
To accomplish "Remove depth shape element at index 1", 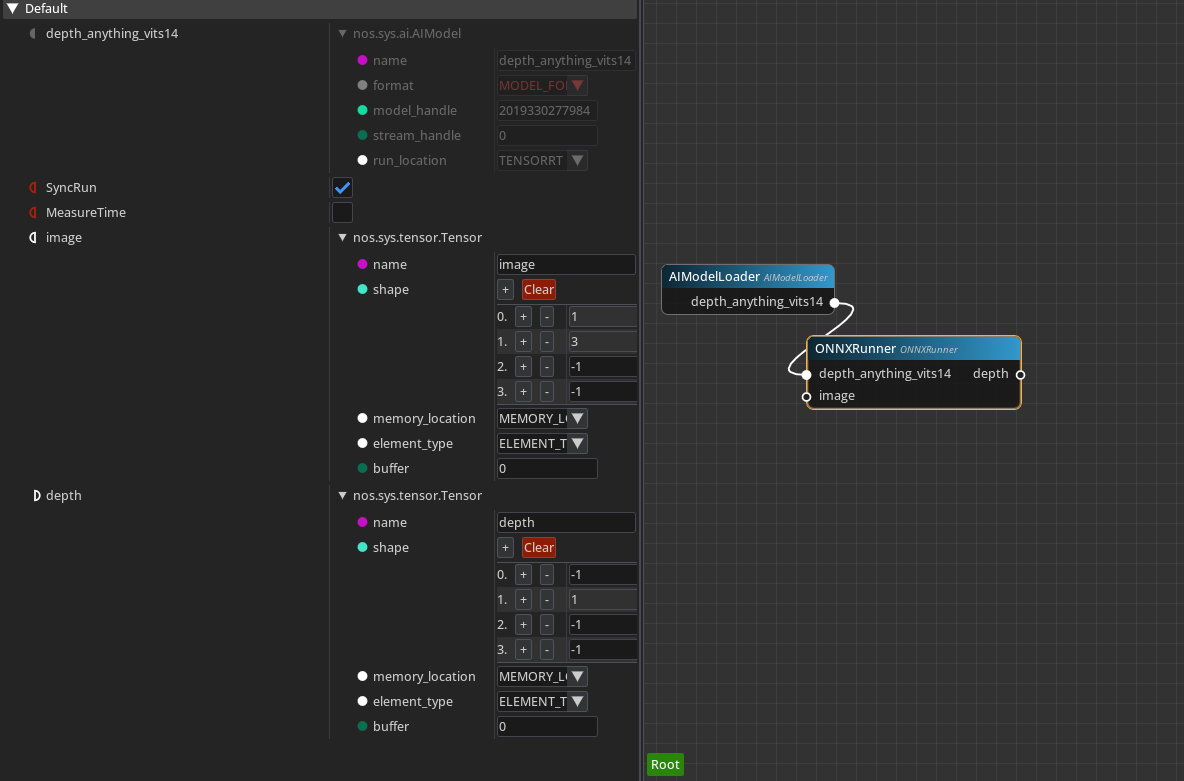I will pos(547,600).
